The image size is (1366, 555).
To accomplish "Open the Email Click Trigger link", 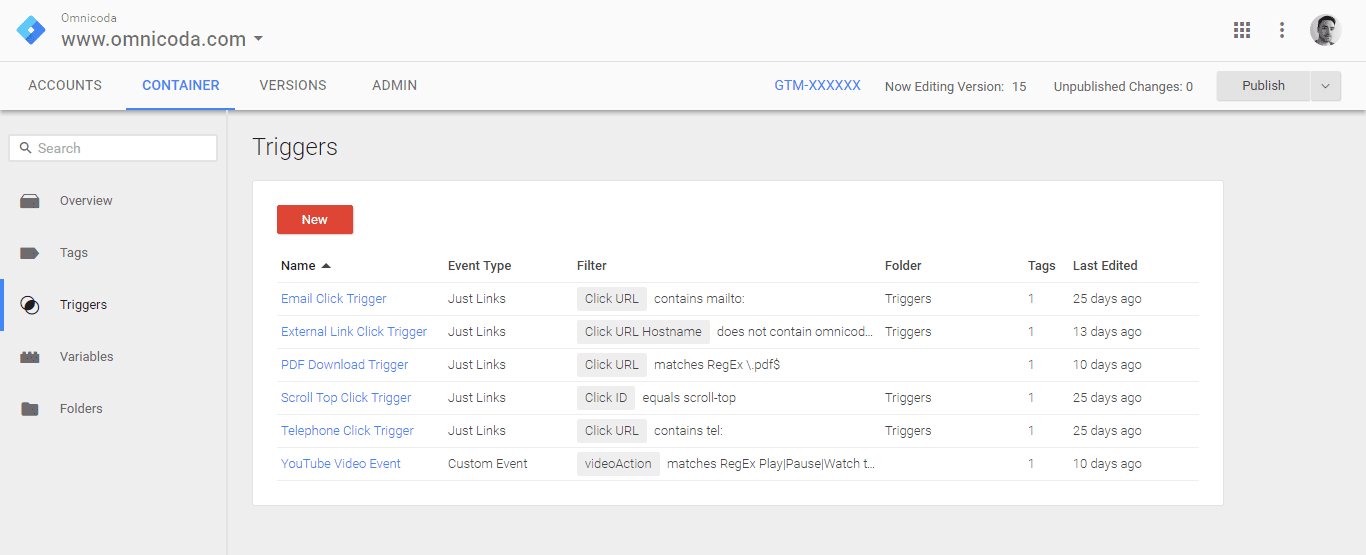I will 333,299.
